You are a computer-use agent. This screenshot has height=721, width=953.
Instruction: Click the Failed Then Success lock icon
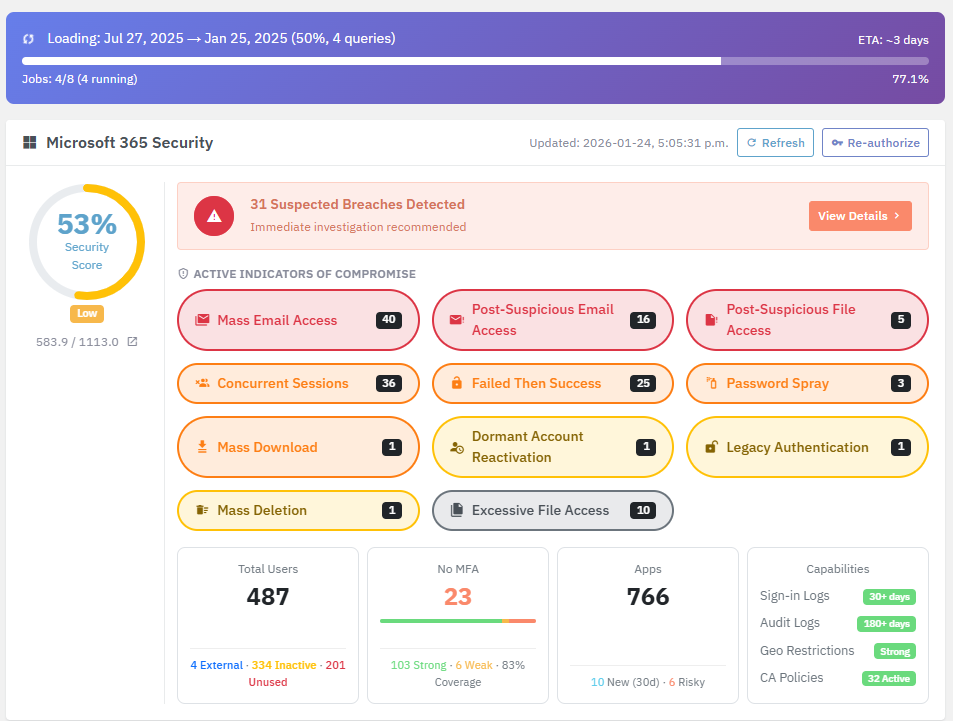coord(458,383)
